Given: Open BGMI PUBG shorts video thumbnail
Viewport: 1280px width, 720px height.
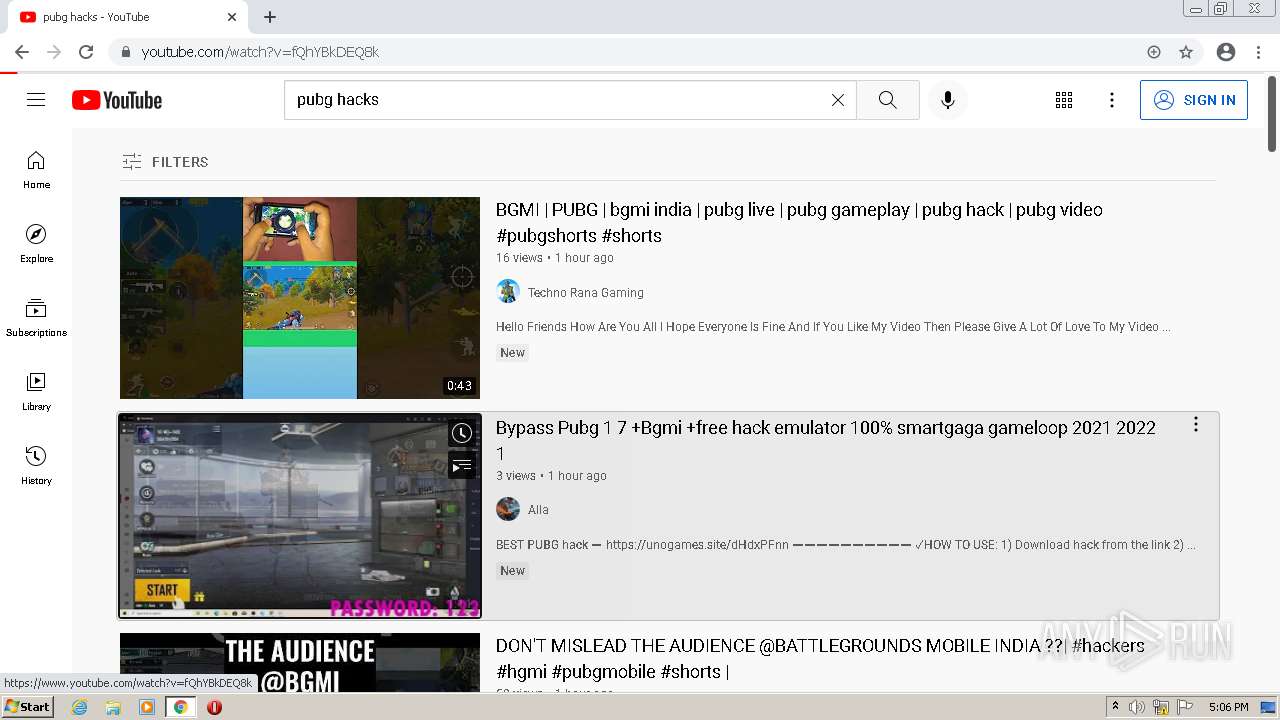Looking at the screenshot, I should (300, 298).
